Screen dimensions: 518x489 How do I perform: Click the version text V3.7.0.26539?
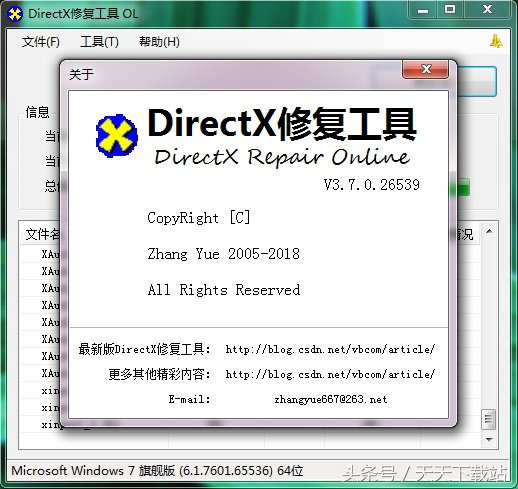coord(372,185)
